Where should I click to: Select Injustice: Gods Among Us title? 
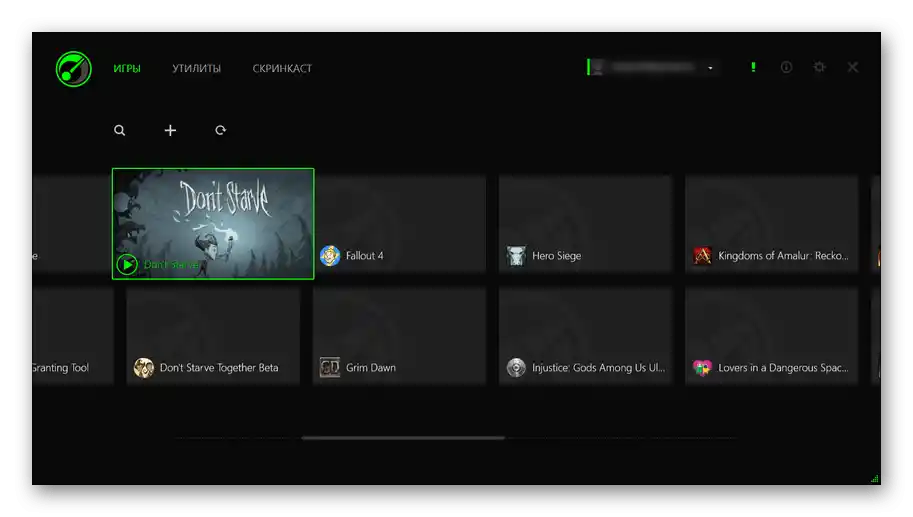pyautogui.click(x=598, y=368)
